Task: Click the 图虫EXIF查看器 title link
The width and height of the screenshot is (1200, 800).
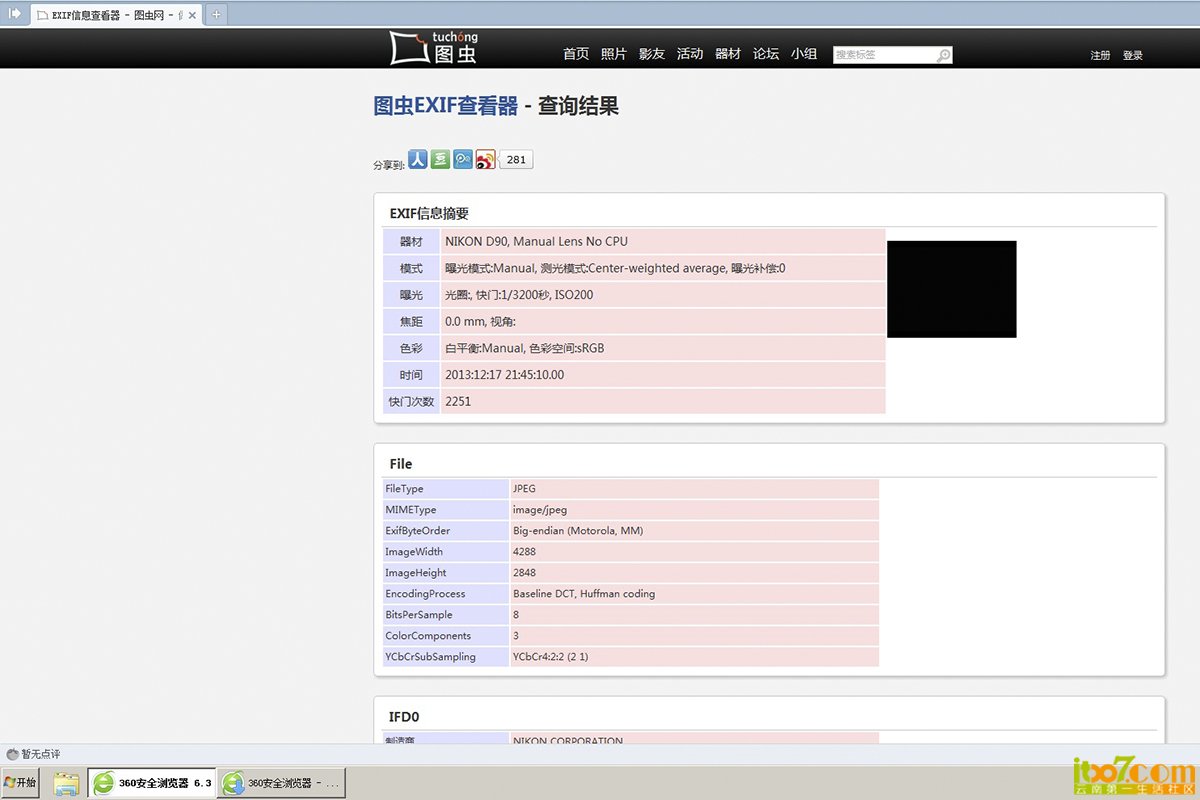Action: pos(446,106)
